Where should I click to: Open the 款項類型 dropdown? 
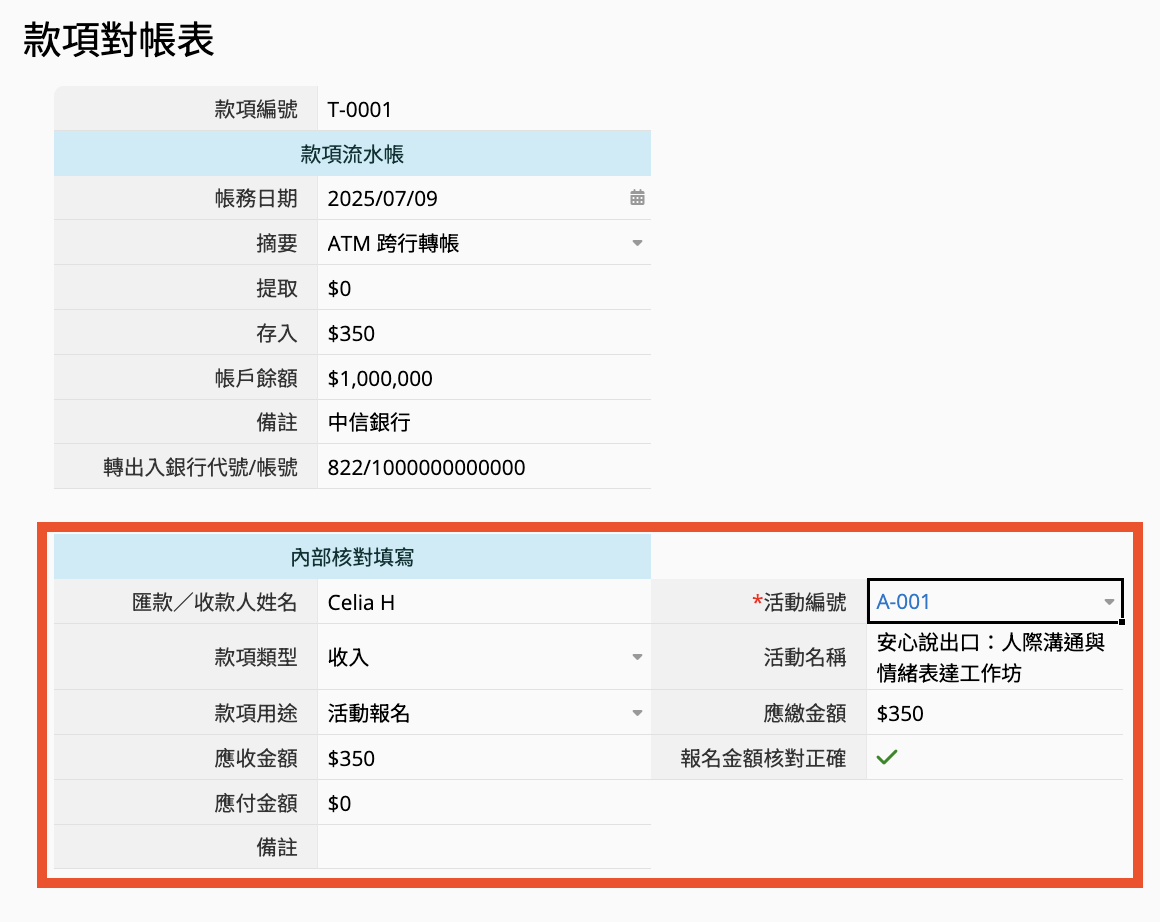pyautogui.click(x=637, y=657)
